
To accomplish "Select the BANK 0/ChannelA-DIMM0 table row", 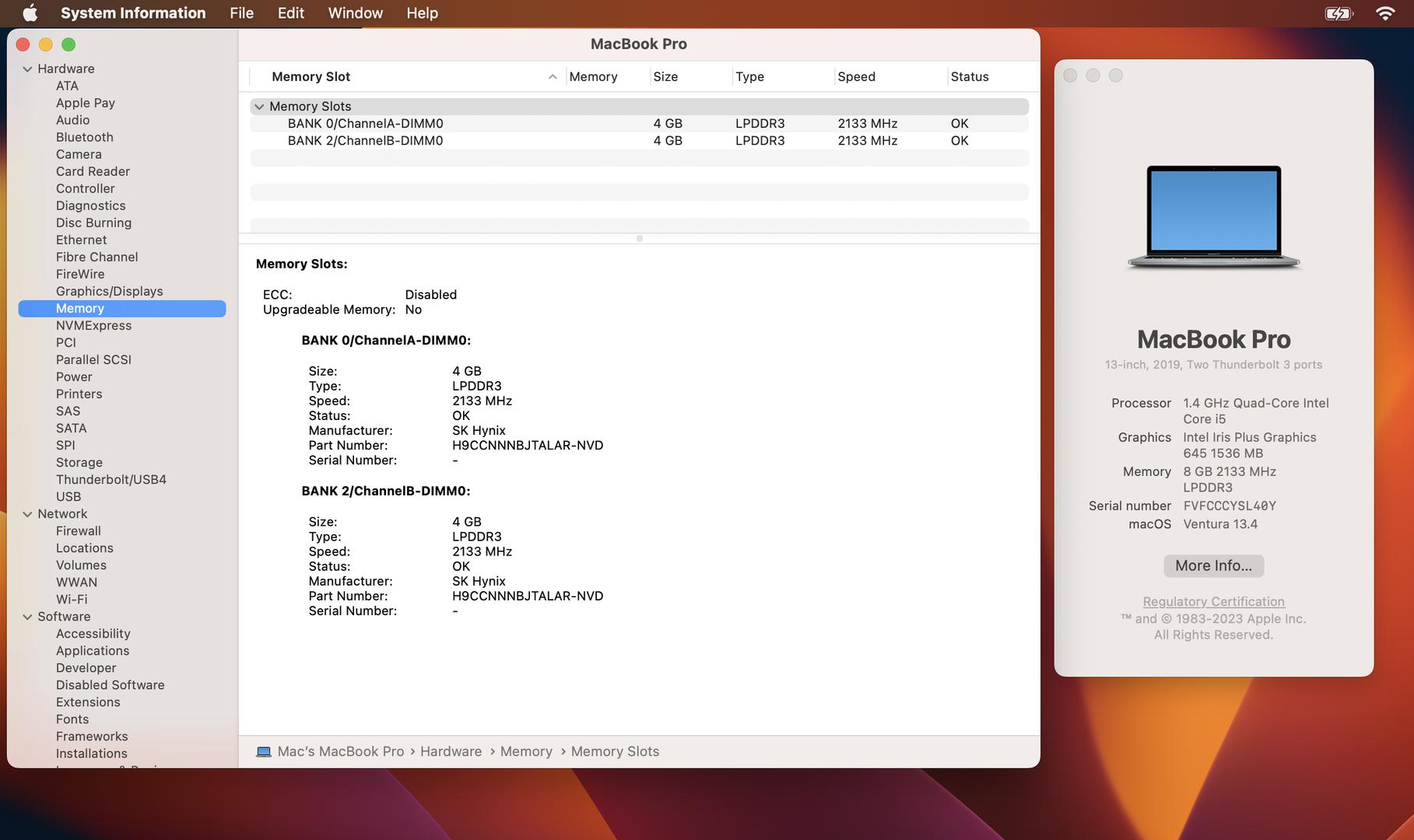I will pos(639,124).
